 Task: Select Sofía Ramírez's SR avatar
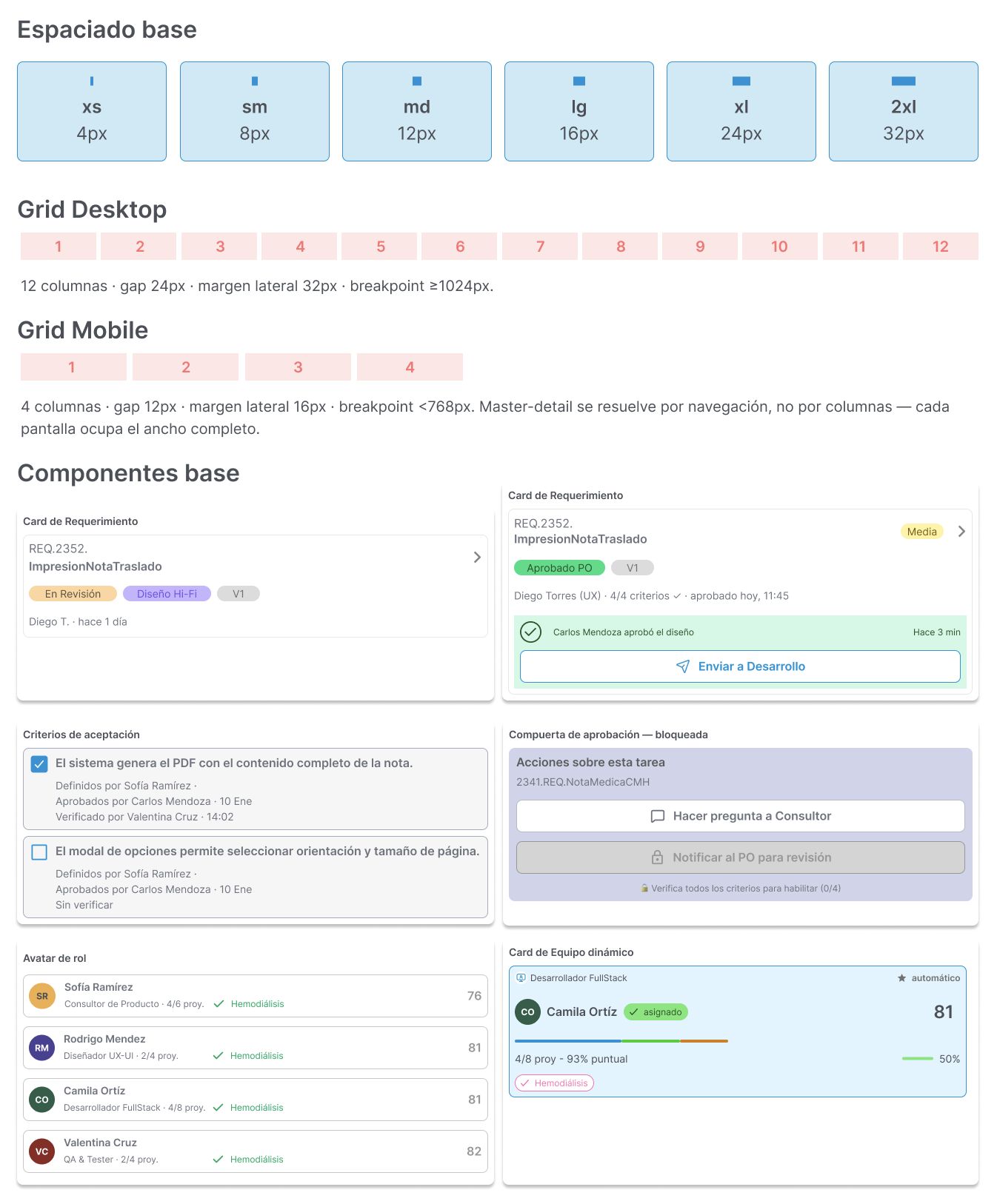(42, 996)
